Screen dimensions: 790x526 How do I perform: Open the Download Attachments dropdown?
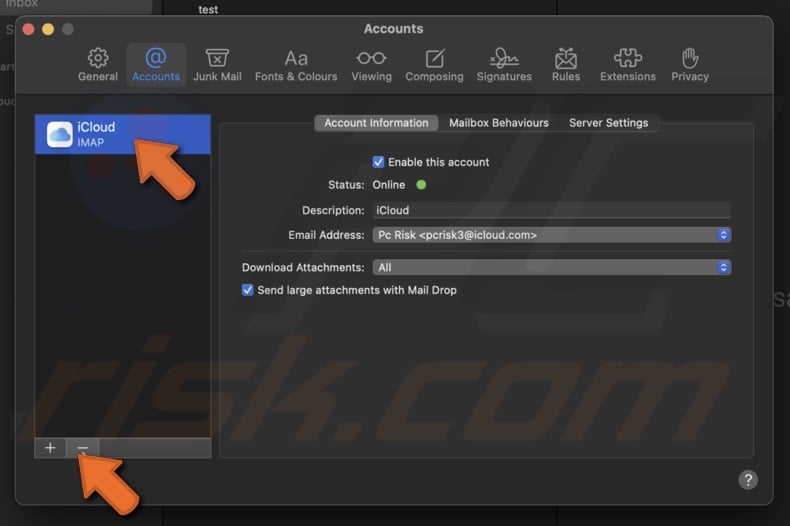click(x=552, y=267)
